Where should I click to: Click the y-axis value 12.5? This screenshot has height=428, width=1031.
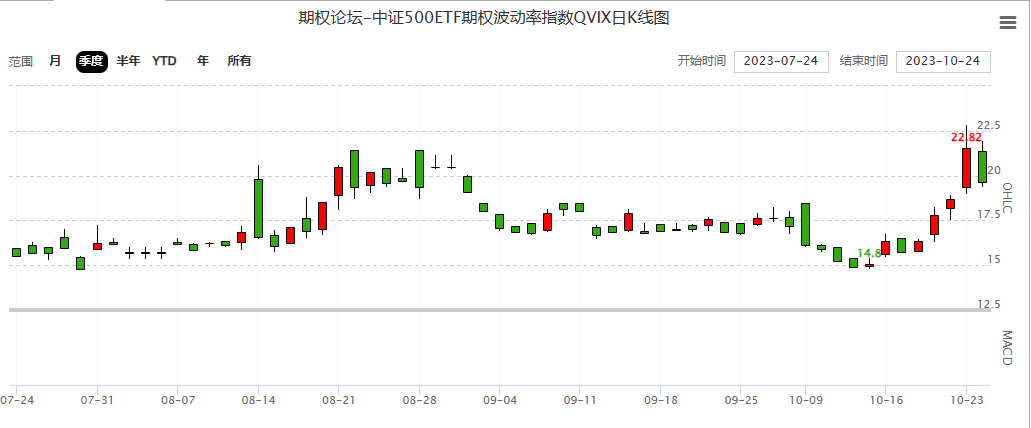click(x=988, y=304)
